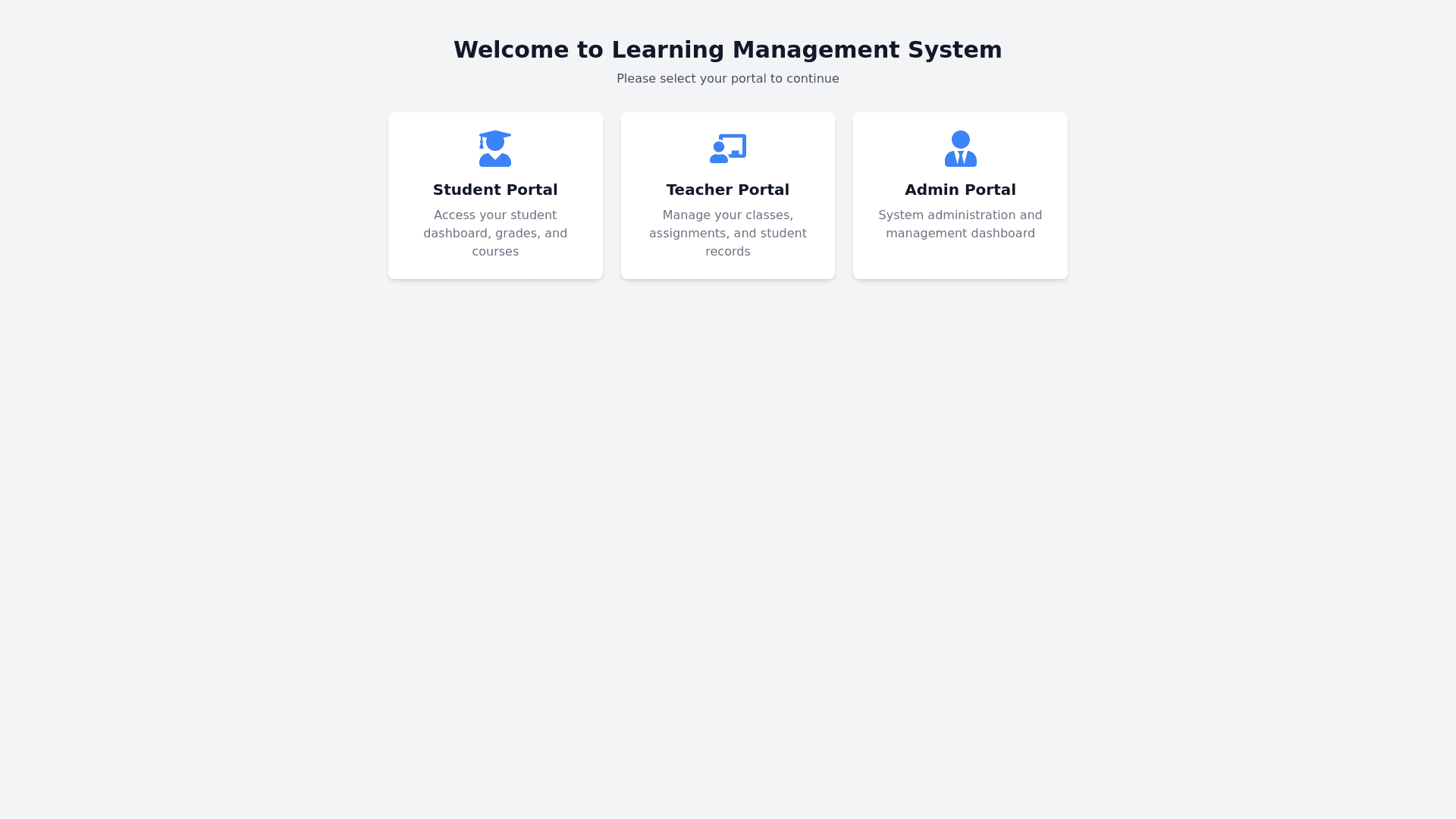Click the graduation cap student icon
The image size is (1456, 819).
coord(495,149)
